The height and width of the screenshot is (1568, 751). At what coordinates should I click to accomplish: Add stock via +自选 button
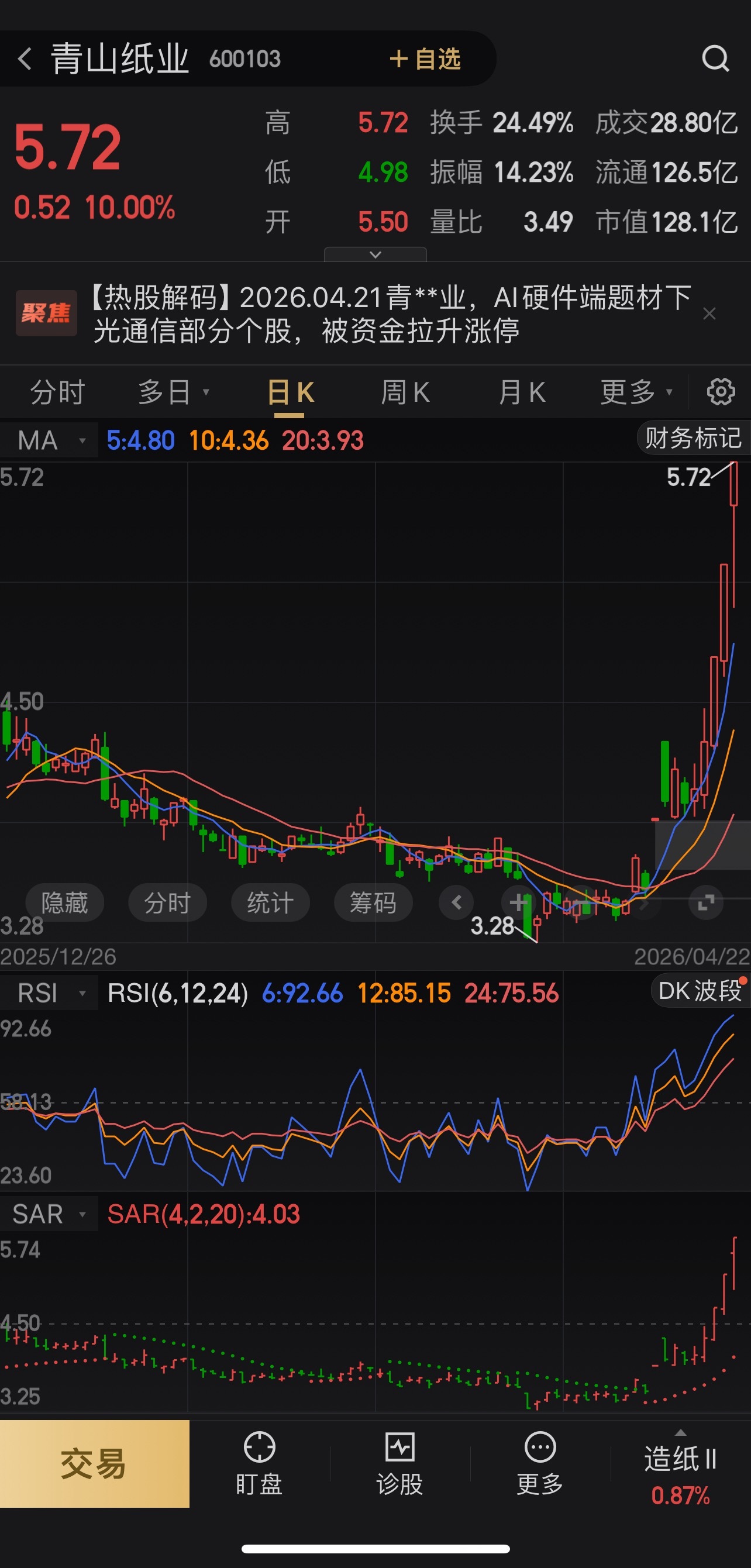click(x=425, y=59)
